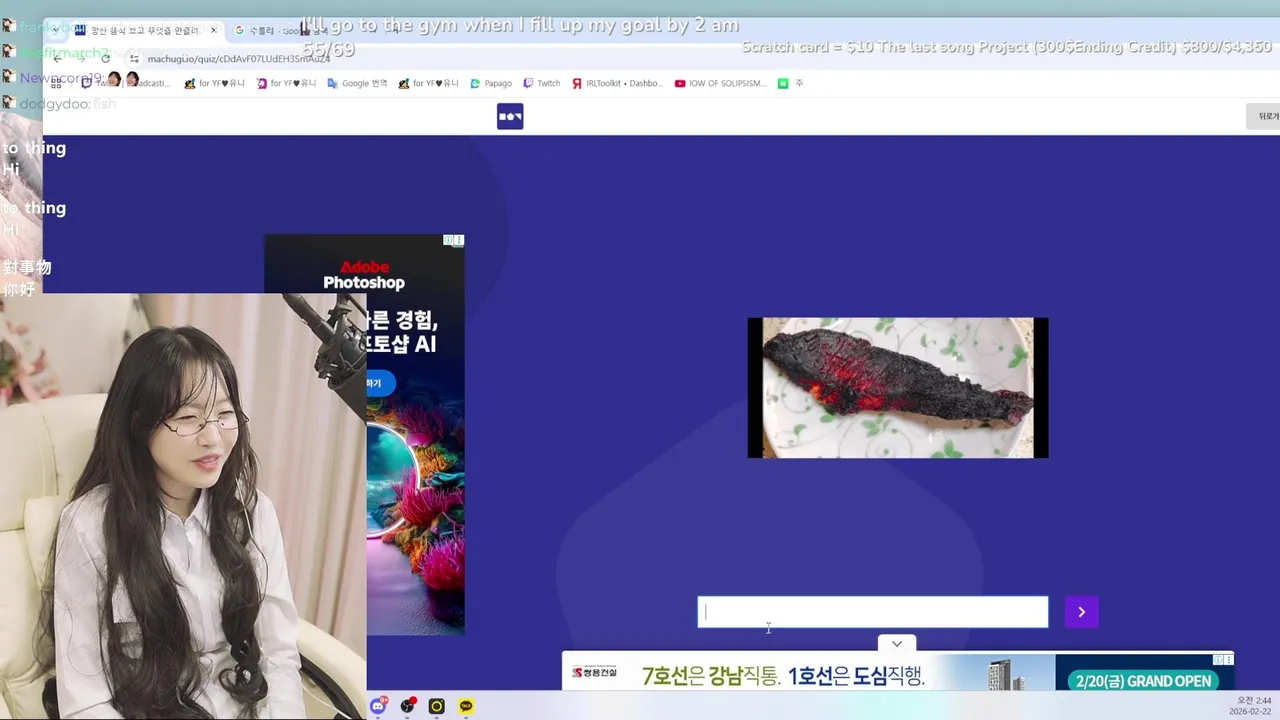The width and height of the screenshot is (1280, 720).
Task: Open the Papago bookmark
Action: 490,83
